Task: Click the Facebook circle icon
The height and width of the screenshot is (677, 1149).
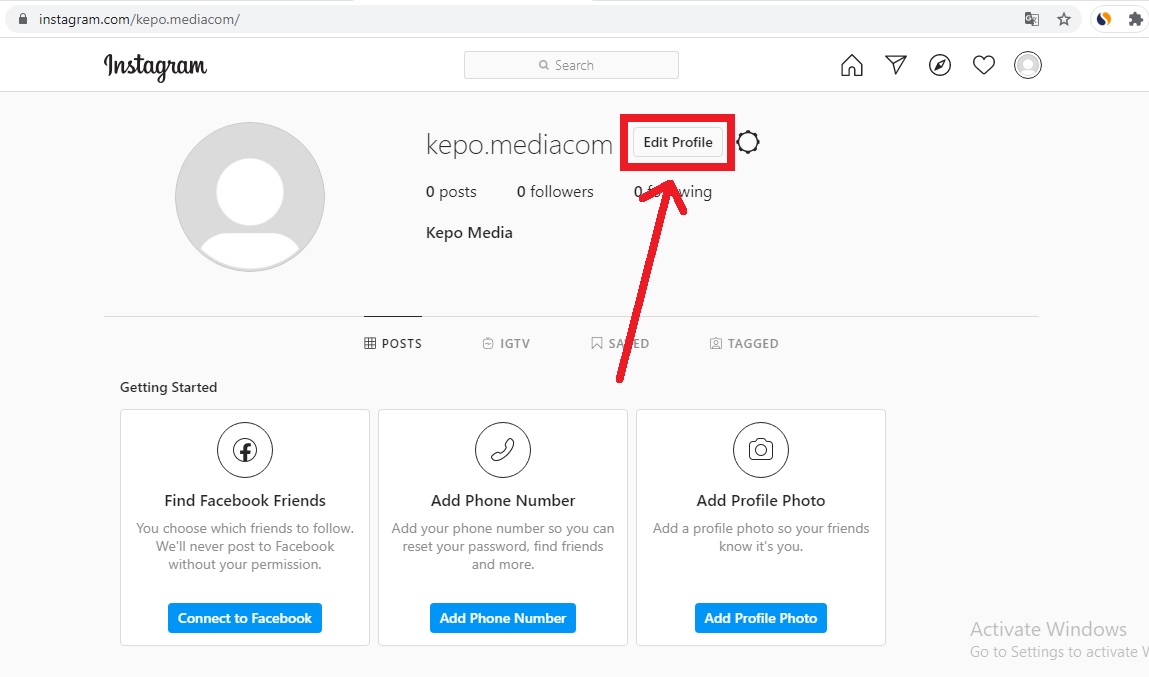Action: (x=245, y=450)
